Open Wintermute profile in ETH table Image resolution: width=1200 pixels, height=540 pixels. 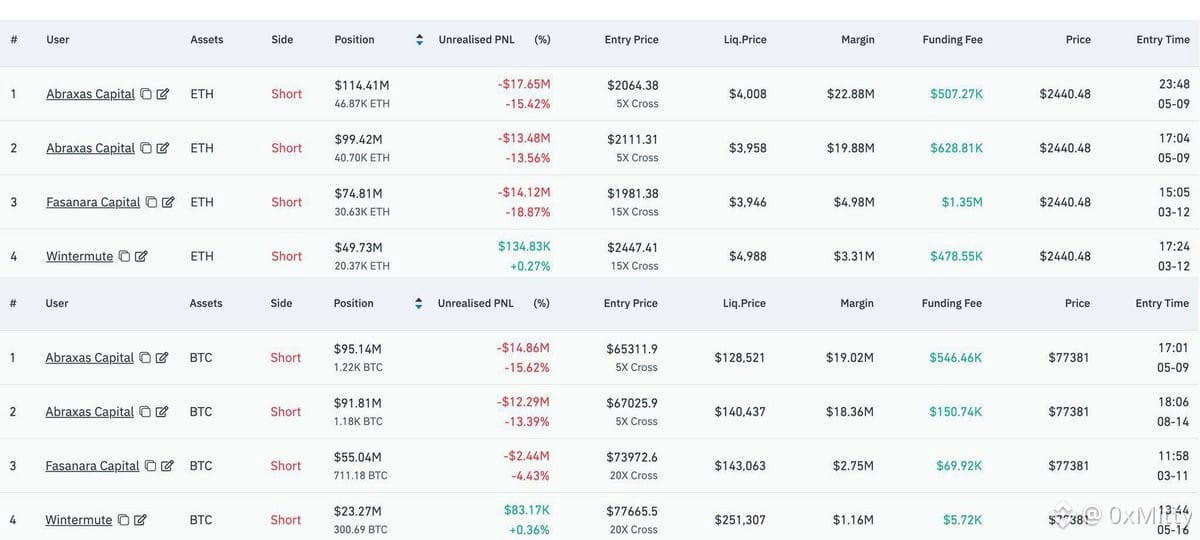[x=79, y=256]
